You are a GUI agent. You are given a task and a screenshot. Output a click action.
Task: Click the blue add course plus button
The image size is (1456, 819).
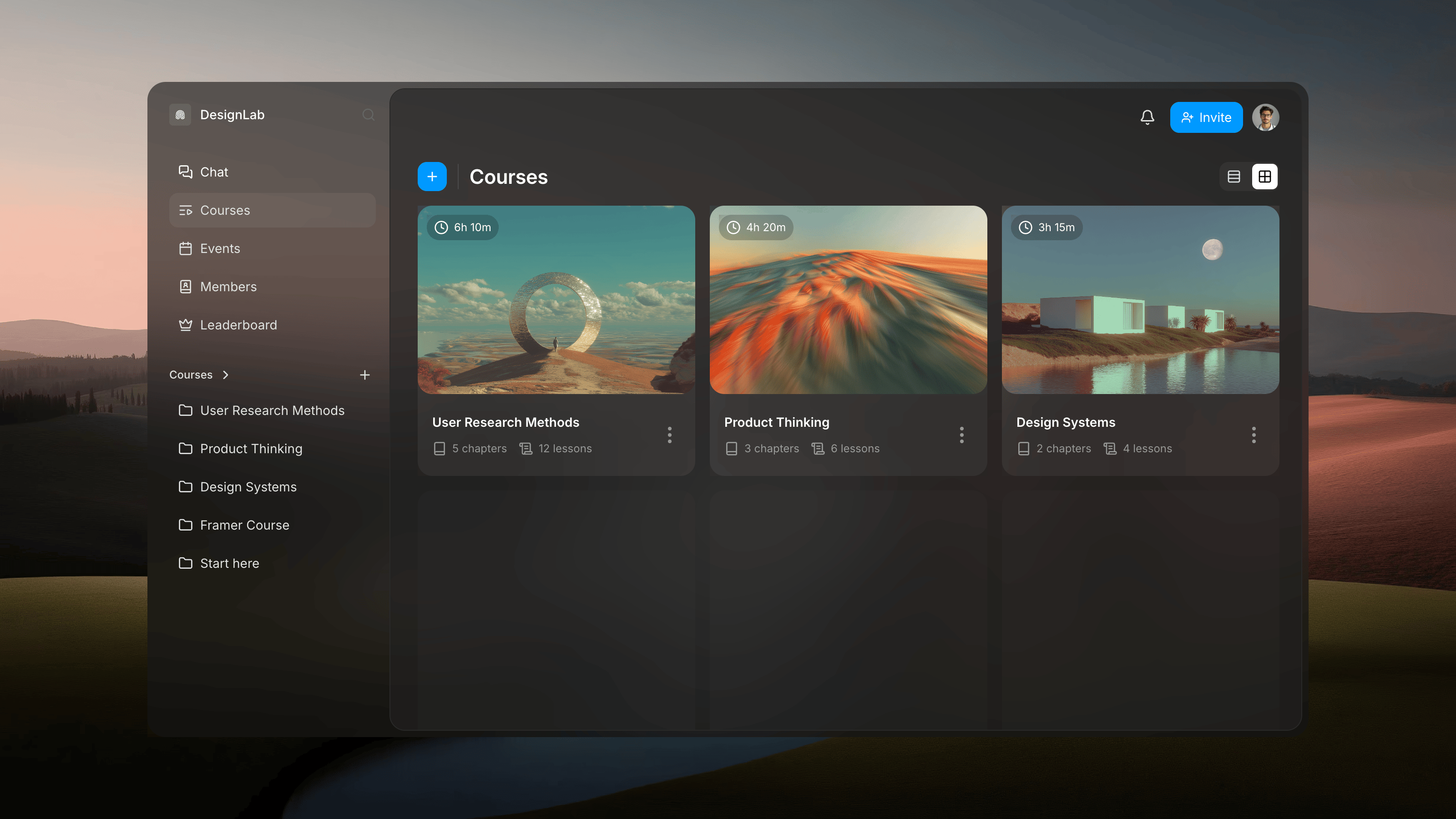(x=432, y=177)
